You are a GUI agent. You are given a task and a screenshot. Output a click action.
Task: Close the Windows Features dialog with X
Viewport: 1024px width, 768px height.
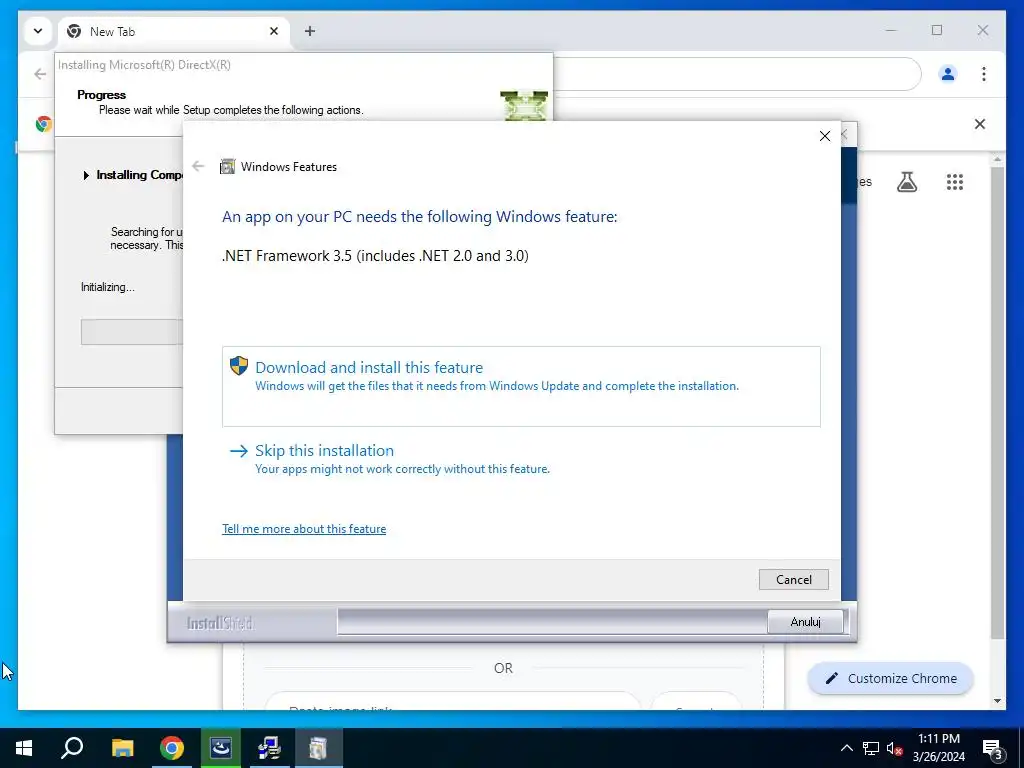click(825, 136)
